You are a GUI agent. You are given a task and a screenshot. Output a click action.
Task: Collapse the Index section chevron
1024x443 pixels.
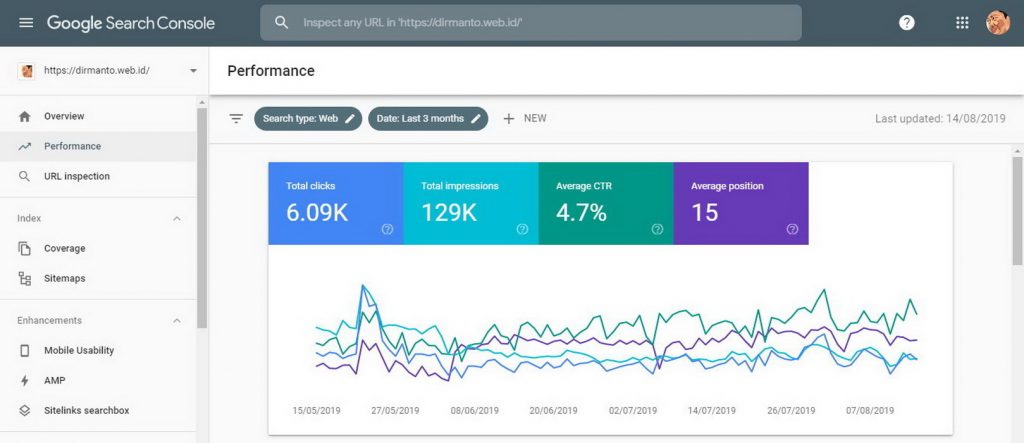pos(176,218)
